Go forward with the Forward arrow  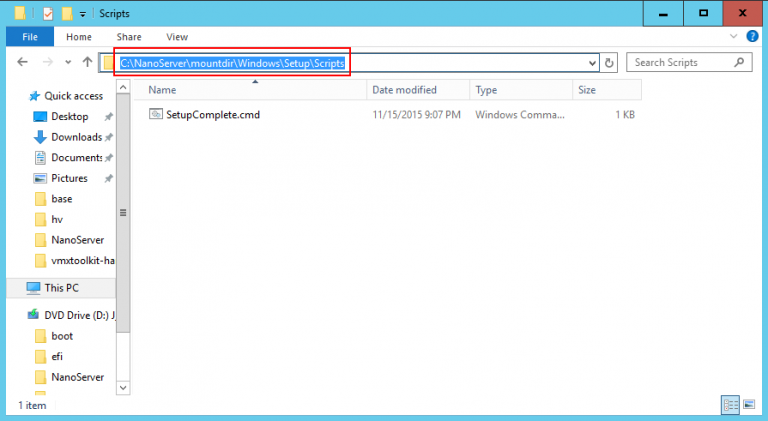tap(48, 62)
